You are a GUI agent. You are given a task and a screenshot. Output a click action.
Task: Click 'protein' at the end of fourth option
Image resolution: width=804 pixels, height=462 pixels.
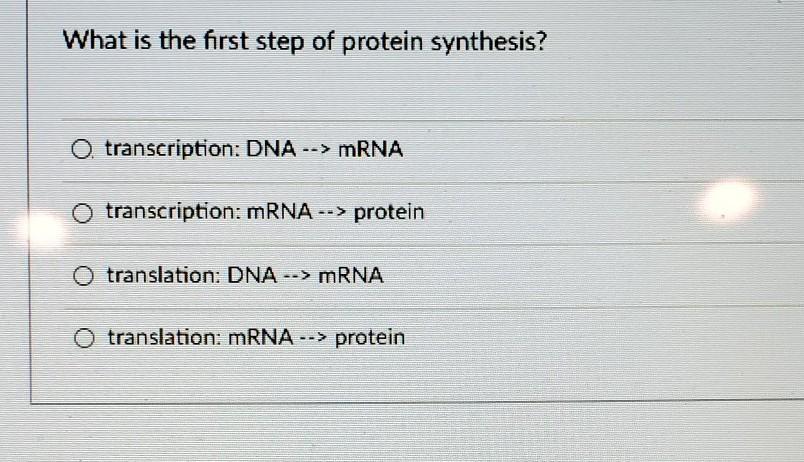click(x=370, y=338)
